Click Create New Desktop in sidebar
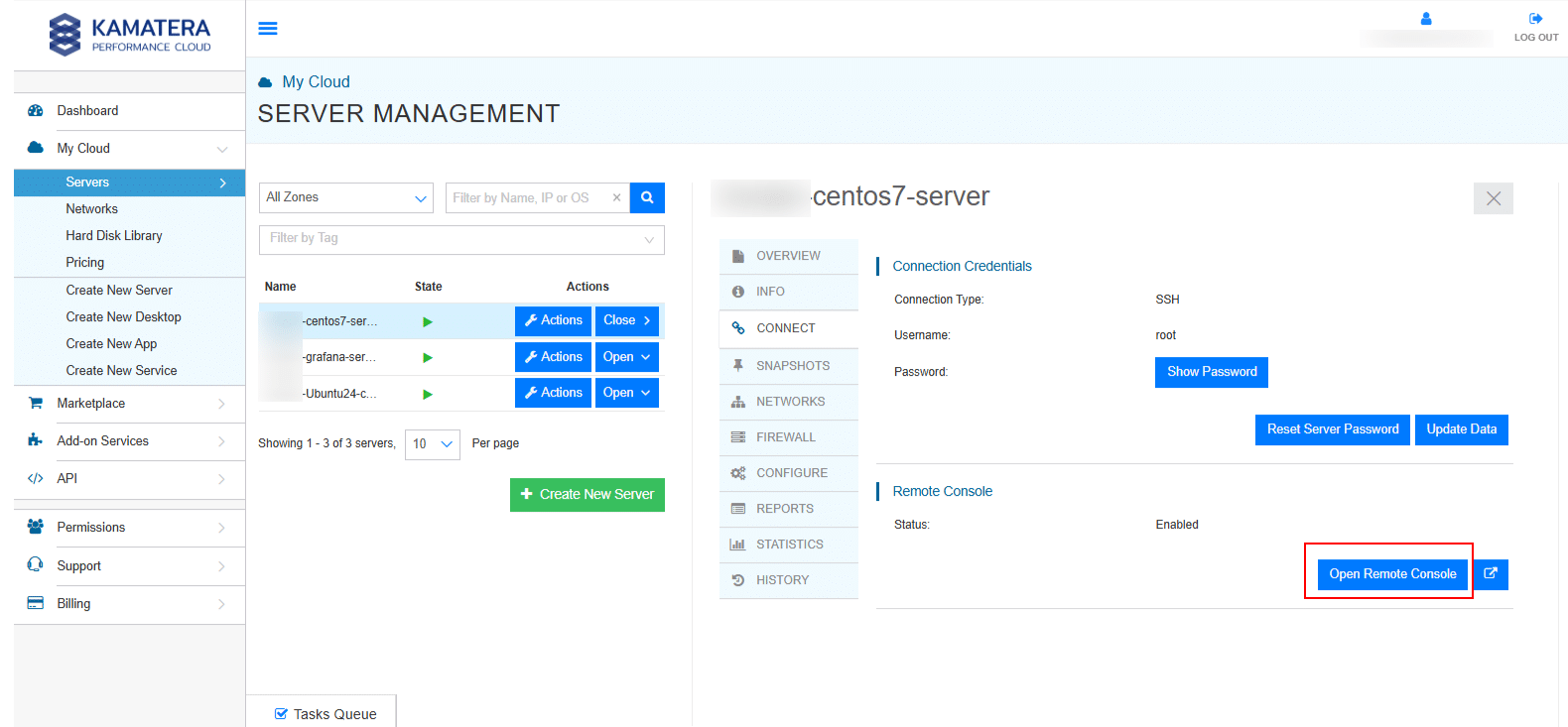Screen dimensions: 1568x727 [x=124, y=317]
